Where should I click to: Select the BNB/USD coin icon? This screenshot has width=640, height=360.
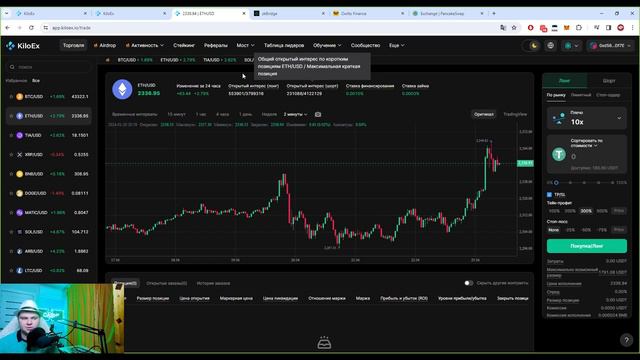point(20,174)
